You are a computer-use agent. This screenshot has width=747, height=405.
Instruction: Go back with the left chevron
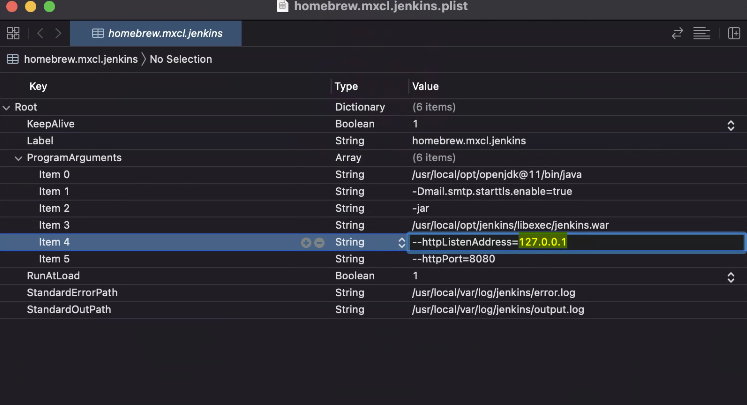coord(40,33)
